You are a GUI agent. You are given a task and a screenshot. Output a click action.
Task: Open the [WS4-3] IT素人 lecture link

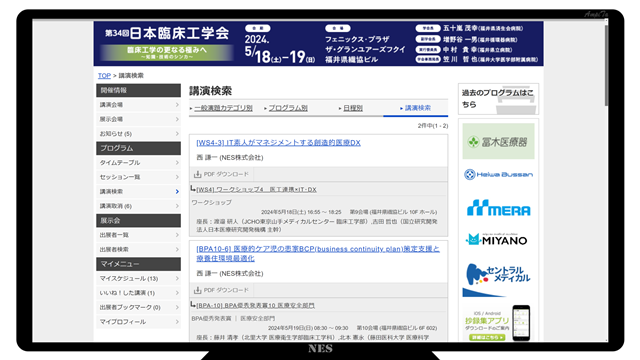[x=278, y=142]
